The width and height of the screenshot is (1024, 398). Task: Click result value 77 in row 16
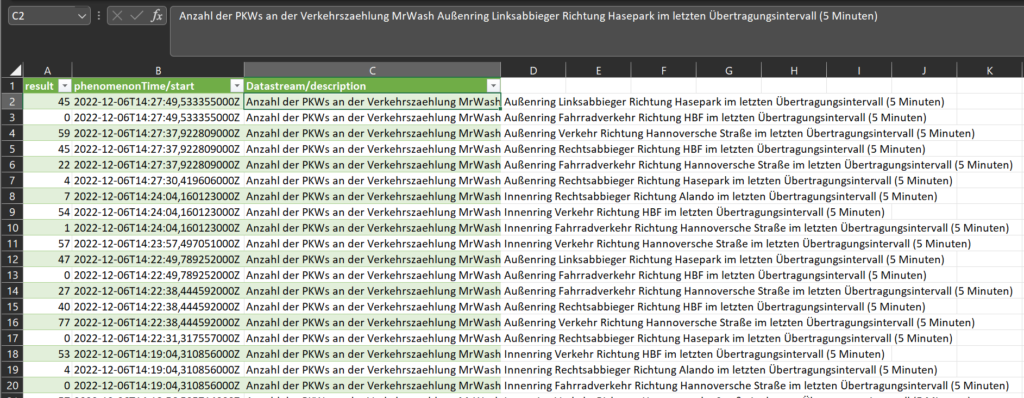[x=47, y=322]
